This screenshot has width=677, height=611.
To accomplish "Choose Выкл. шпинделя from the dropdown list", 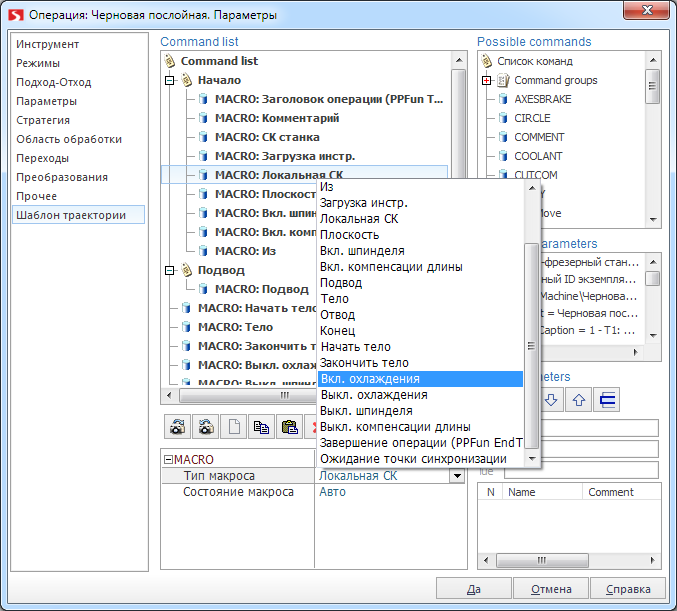I will 365,411.
